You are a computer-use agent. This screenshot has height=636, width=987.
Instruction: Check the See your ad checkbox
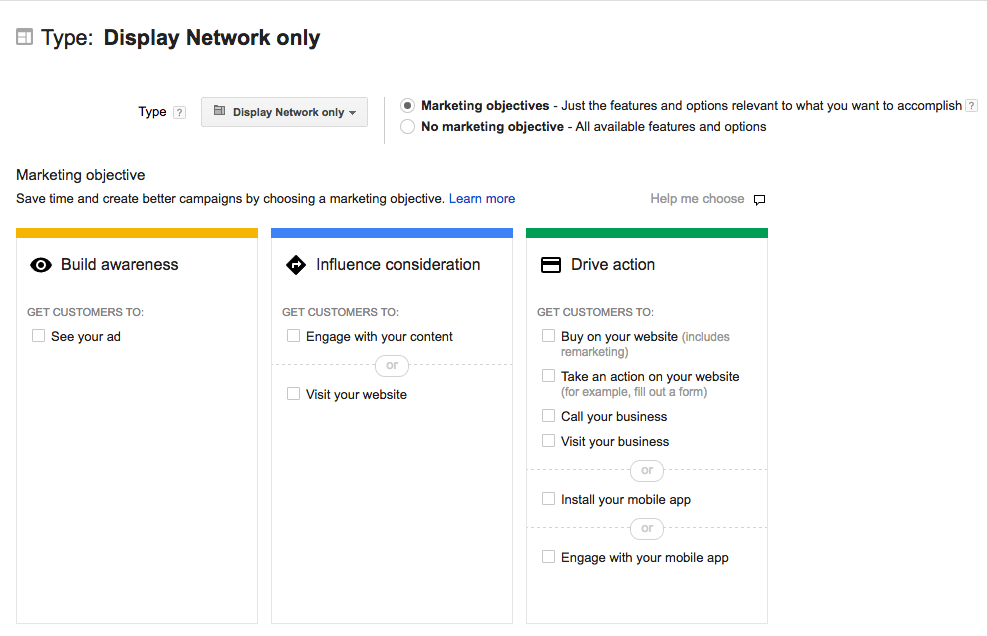[38, 336]
